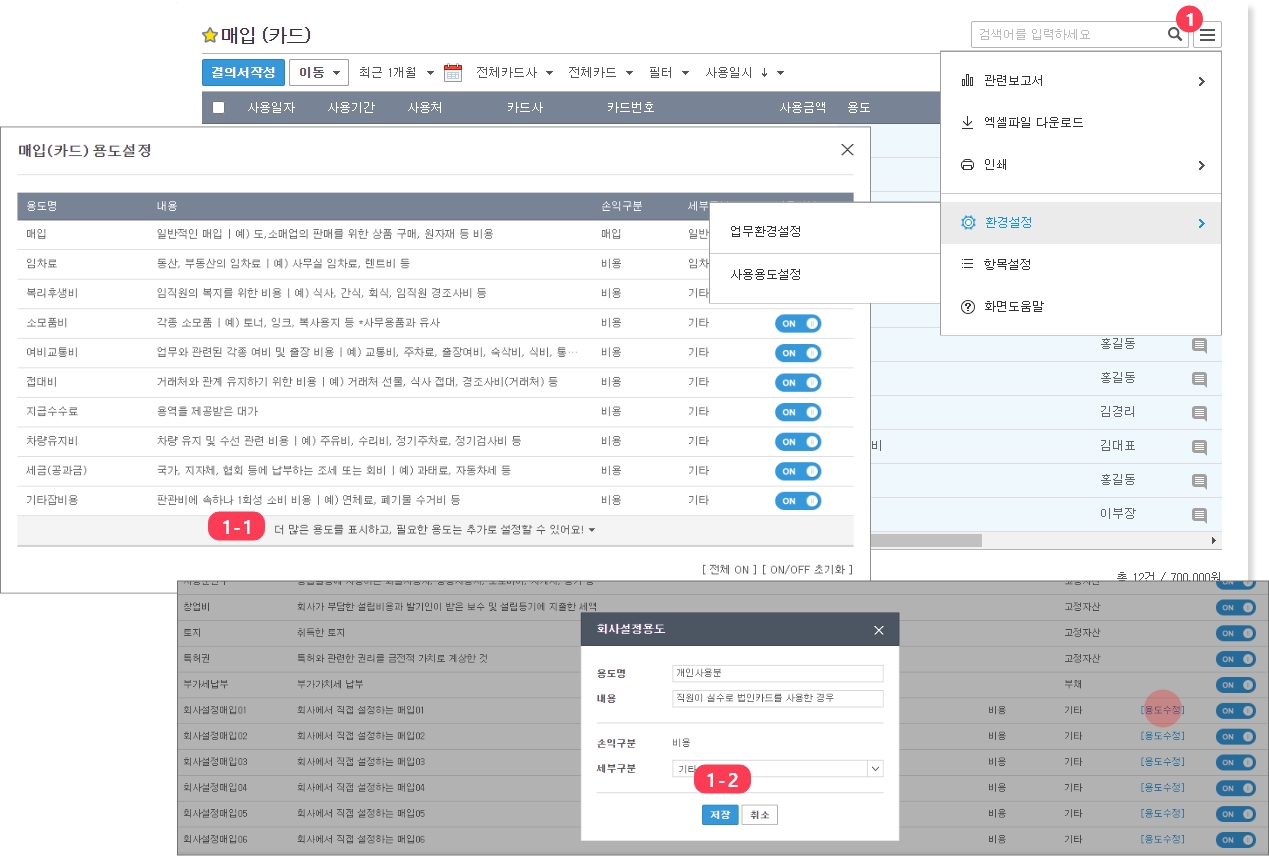Viewport: 1269px width, 856px height.
Task: Close the 회사설정용도 popup
Action: [879, 630]
